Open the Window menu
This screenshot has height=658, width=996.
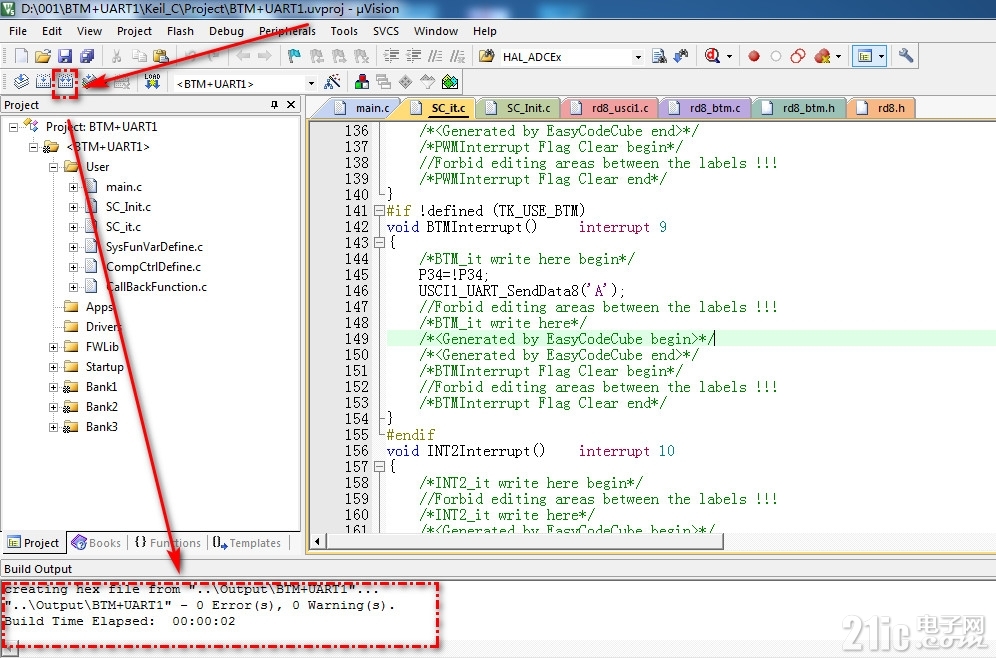436,31
